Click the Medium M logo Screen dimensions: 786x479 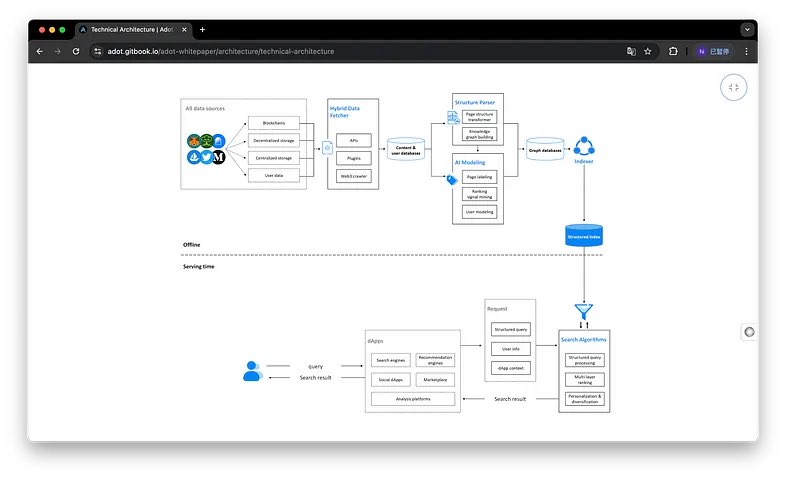tap(219, 157)
